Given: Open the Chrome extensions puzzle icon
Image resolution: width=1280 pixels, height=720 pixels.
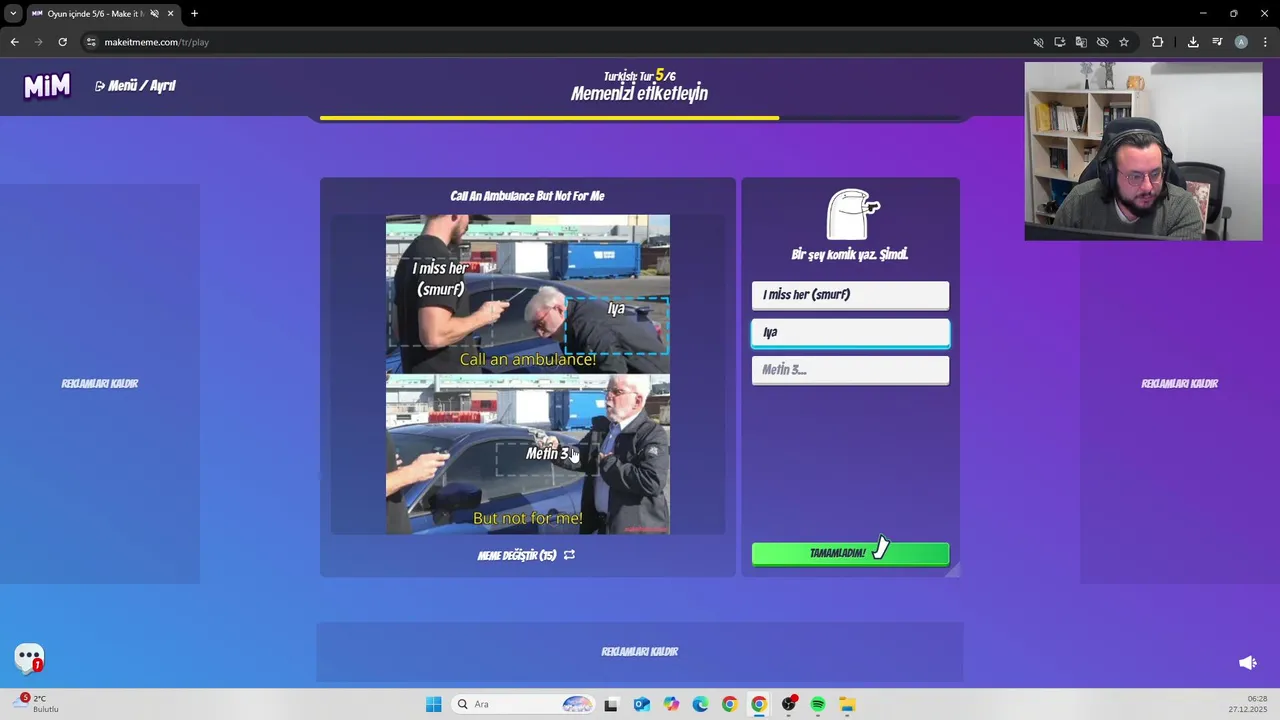Looking at the screenshot, I should pos(1157,42).
